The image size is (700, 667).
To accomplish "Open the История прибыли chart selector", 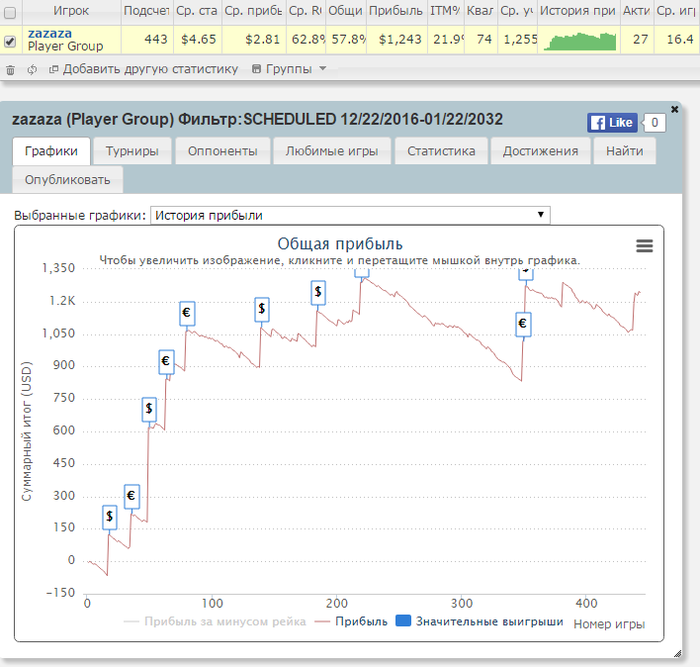I will [x=350, y=215].
